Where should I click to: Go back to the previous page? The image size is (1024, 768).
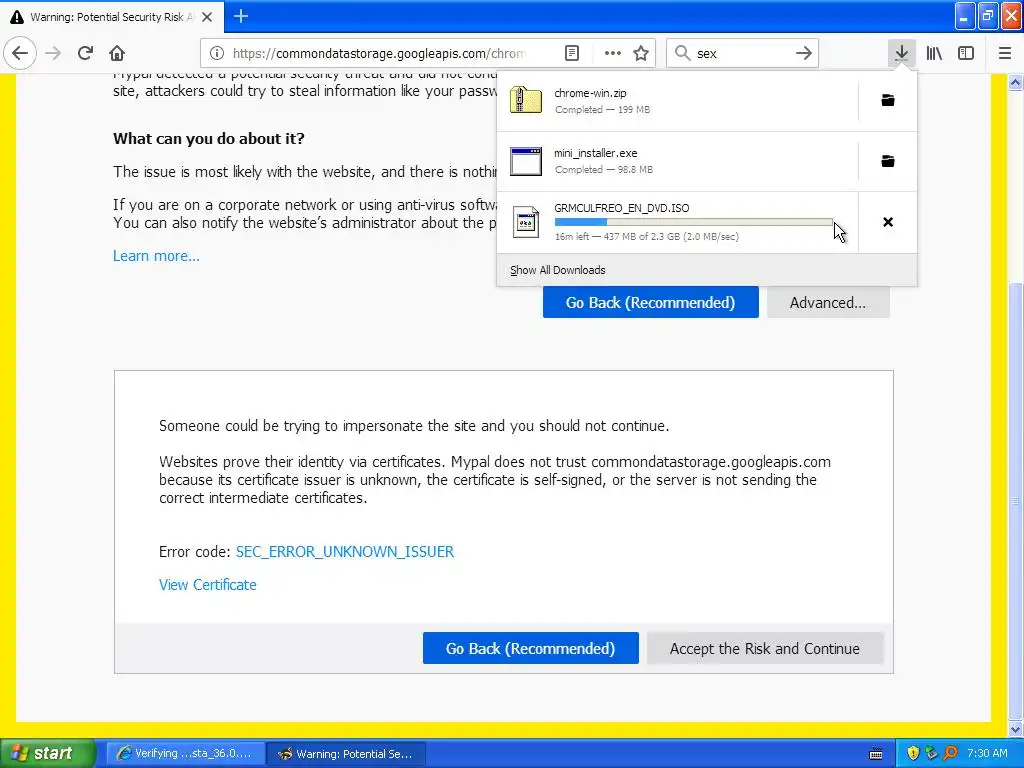point(20,53)
